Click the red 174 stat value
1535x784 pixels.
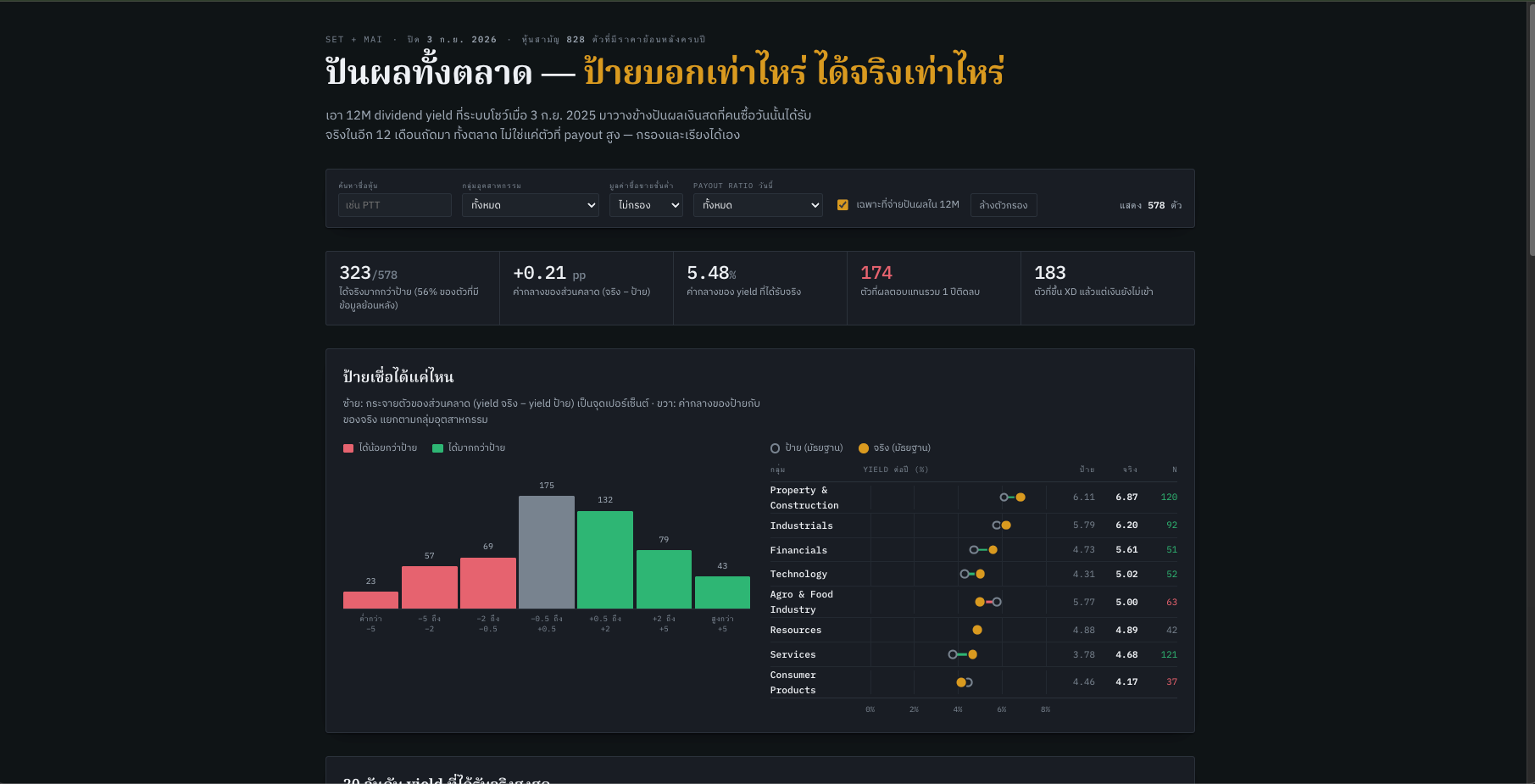tap(876, 273)
